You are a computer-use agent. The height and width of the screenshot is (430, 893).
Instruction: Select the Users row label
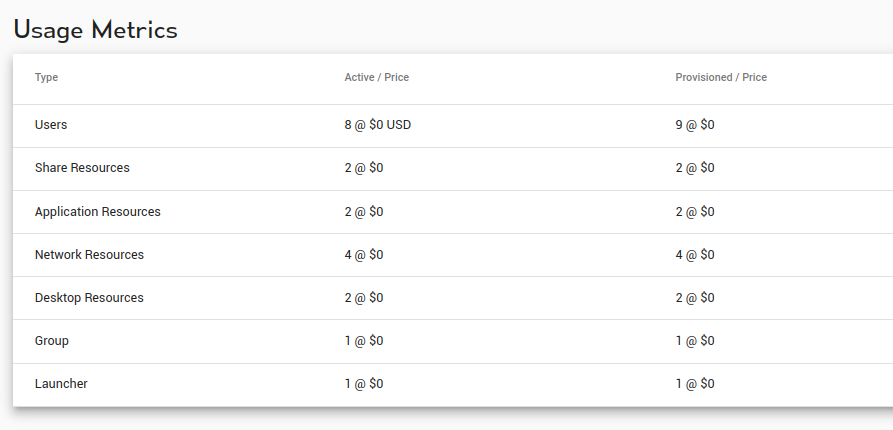click(51, 125)
